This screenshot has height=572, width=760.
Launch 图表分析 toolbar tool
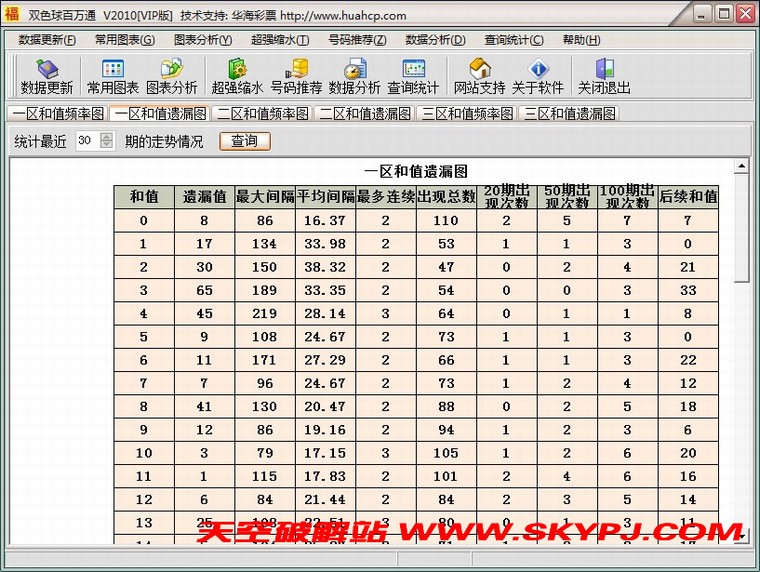click(172, 75)
